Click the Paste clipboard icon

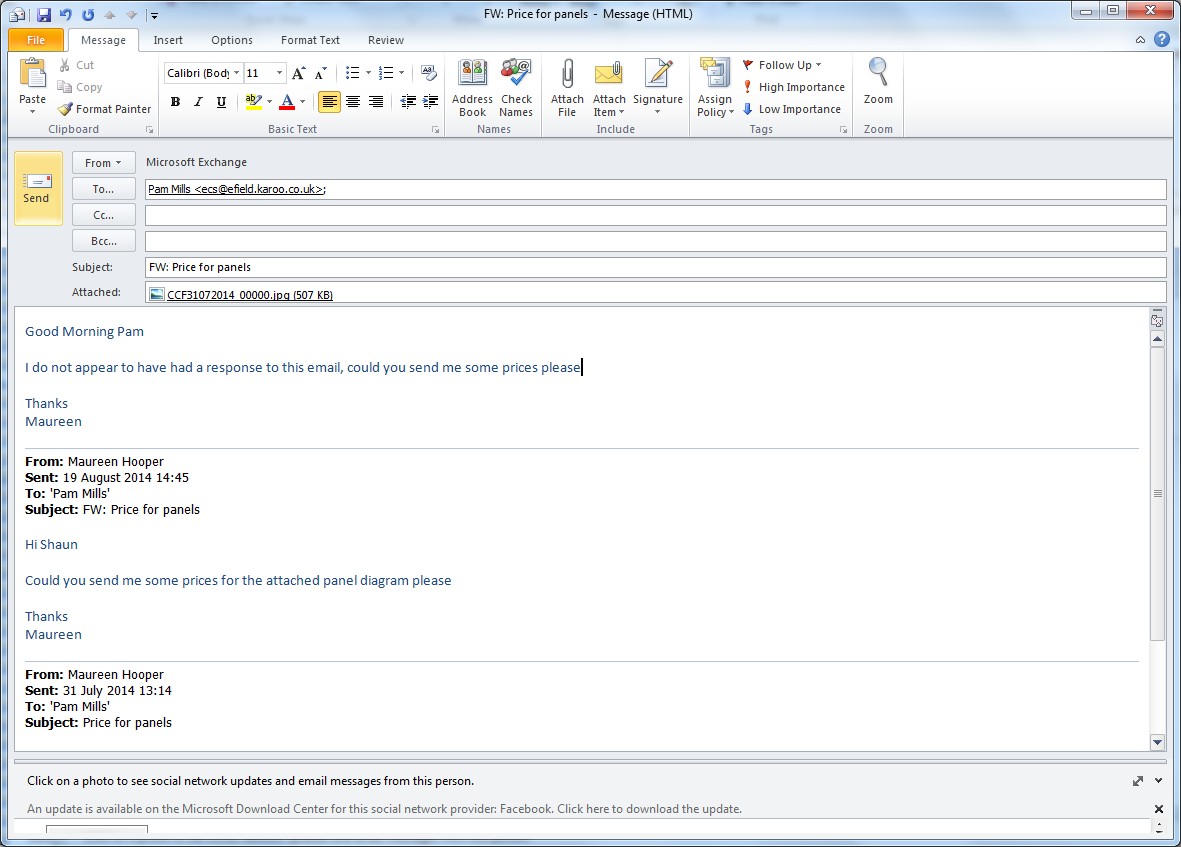pyautogui.click(x=32, y=73)
